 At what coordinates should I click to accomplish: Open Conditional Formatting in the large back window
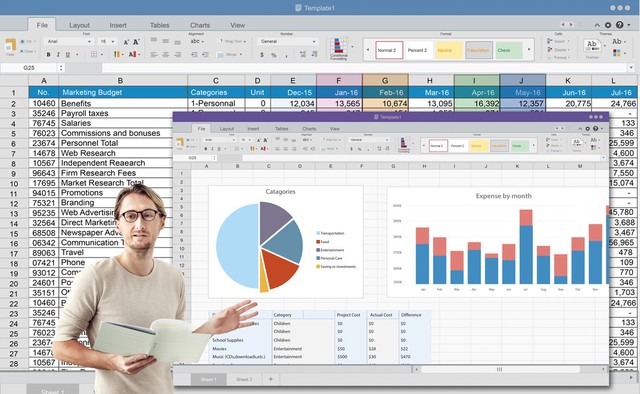[x=339, y=49]
